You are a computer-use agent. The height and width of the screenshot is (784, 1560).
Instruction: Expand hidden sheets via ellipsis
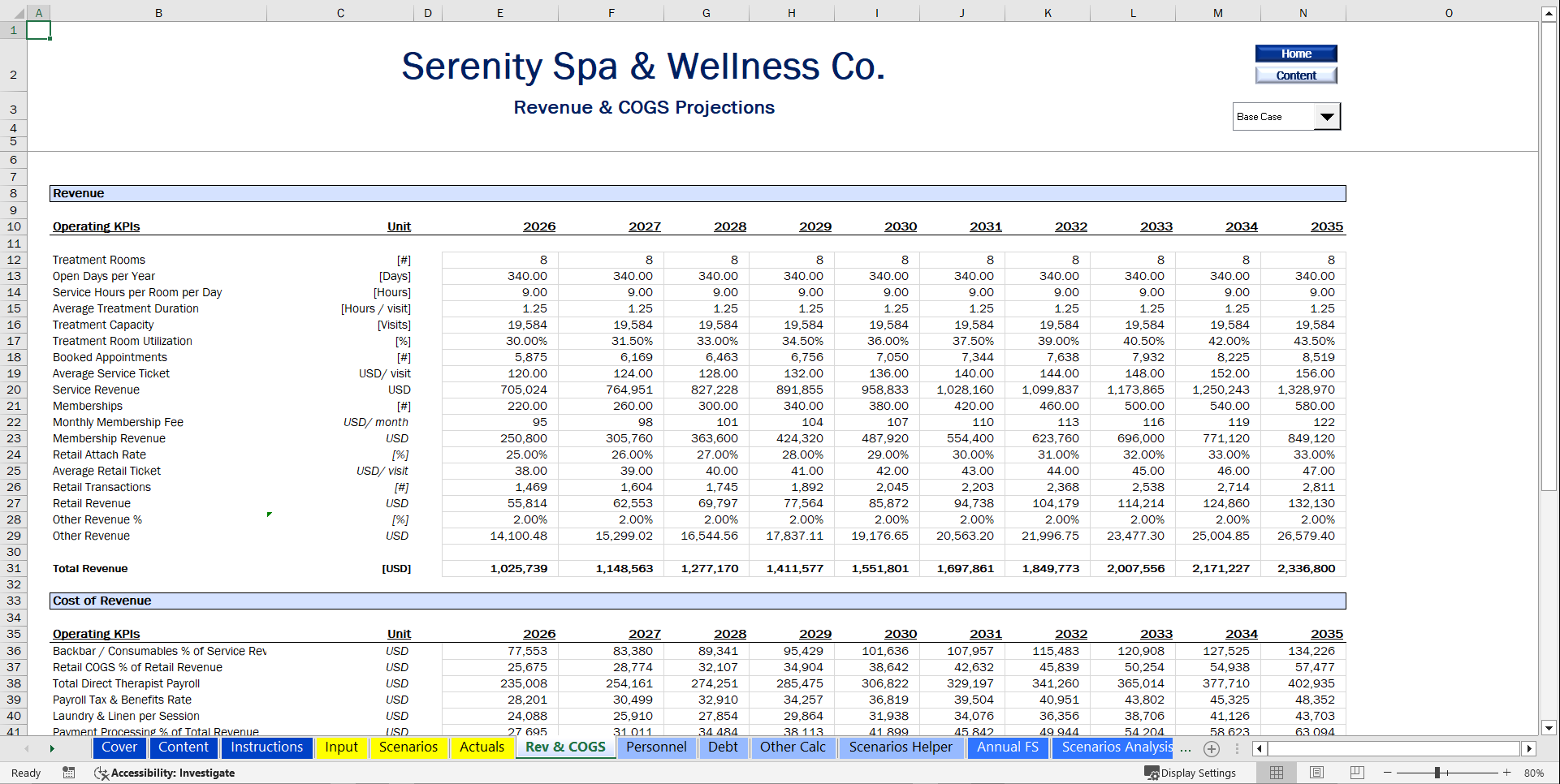click(x=1185, y=750)
